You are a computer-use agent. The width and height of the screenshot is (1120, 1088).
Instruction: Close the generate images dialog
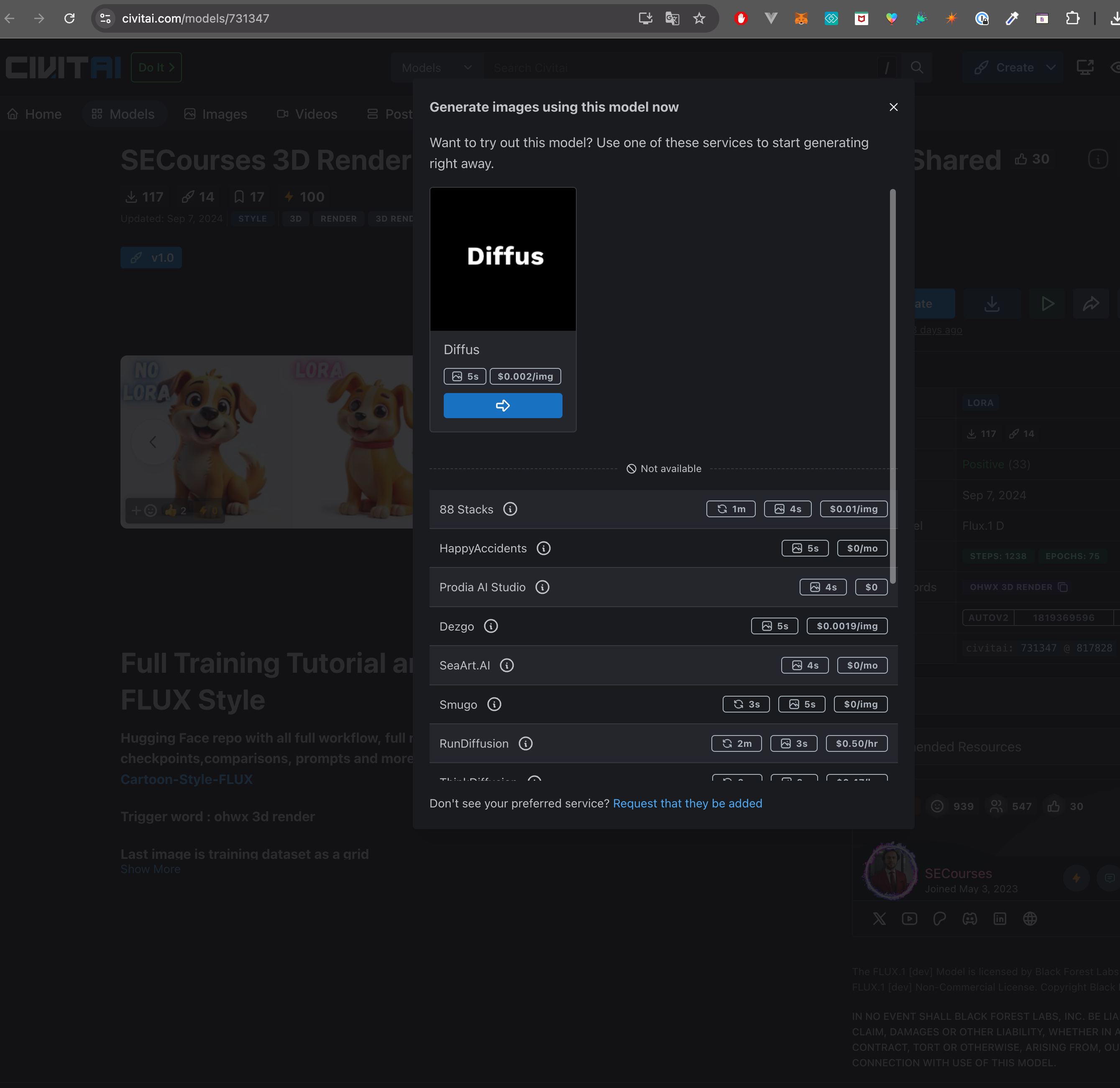pos(893,107)
